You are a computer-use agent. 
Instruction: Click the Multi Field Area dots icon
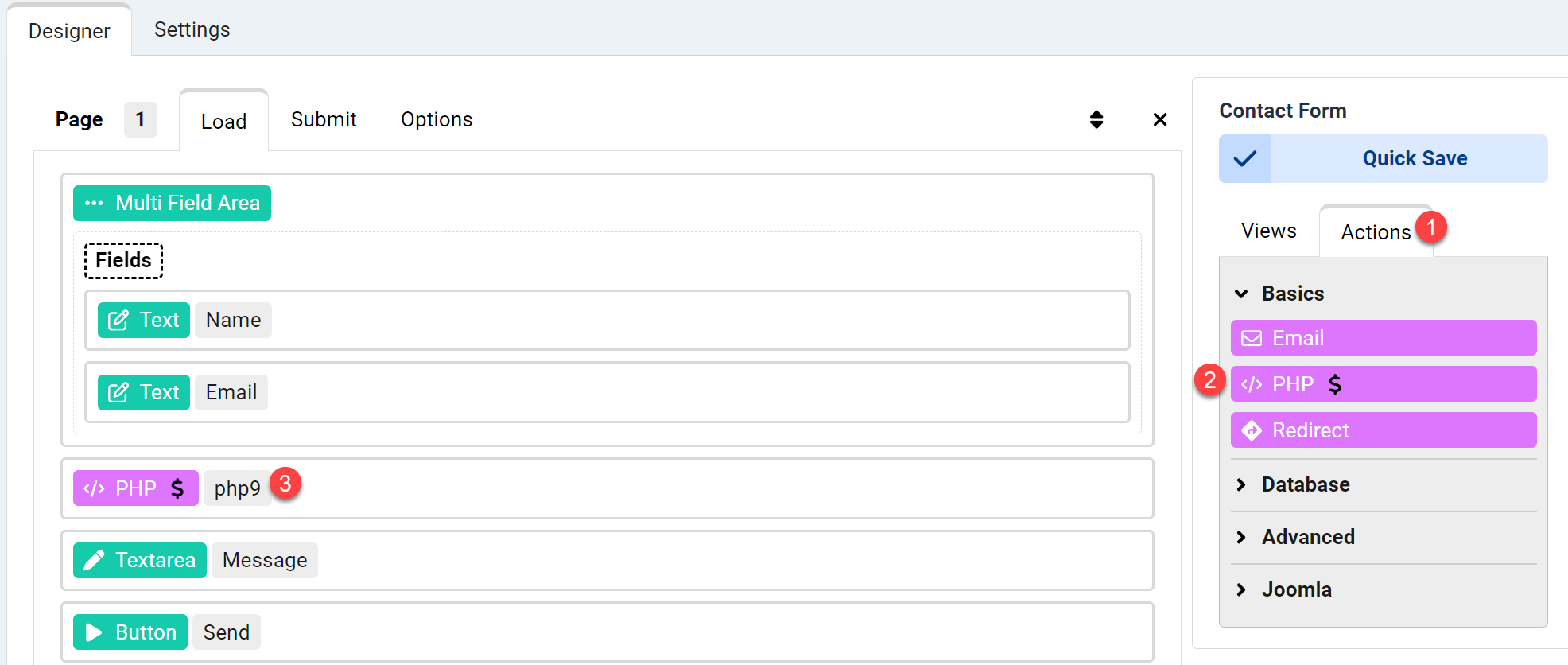coord(94,203)
